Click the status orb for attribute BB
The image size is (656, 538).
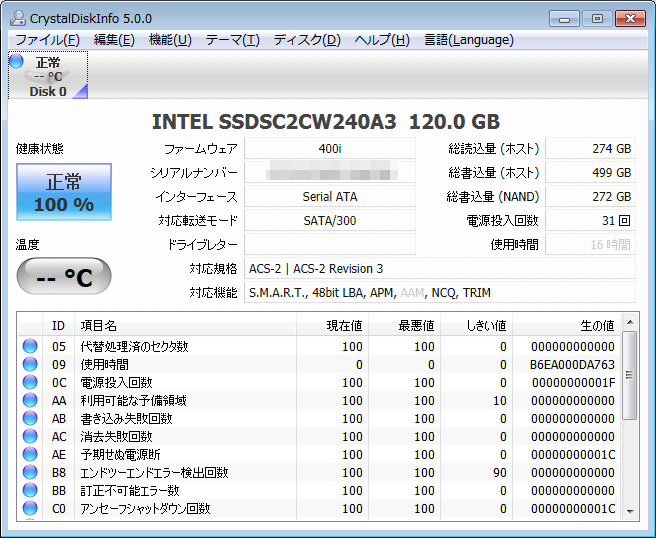coord(30,491)
